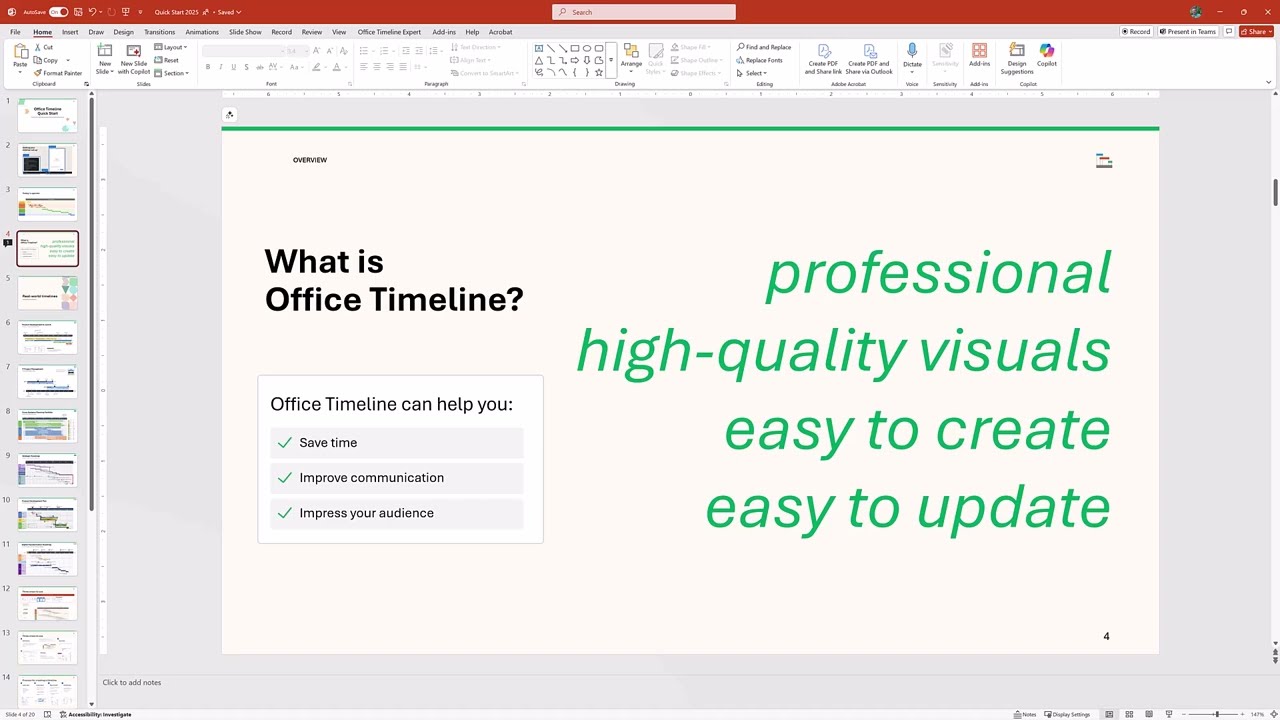Open the Saved status dropdown in title
Image resolution: width=1280 pixels, height=720 pixels.
(228, 12)
